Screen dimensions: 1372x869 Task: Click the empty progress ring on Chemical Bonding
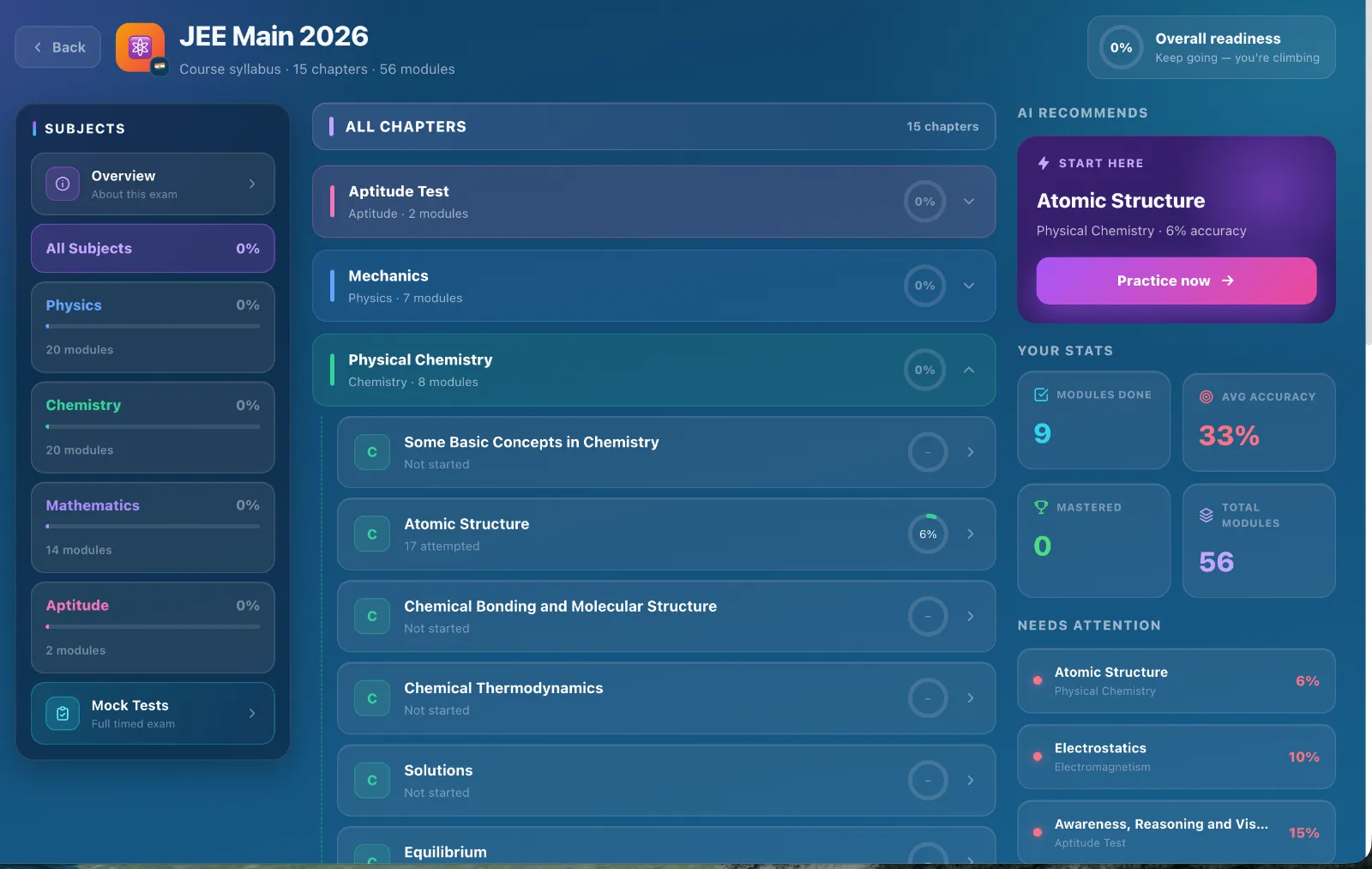[928, 616]
